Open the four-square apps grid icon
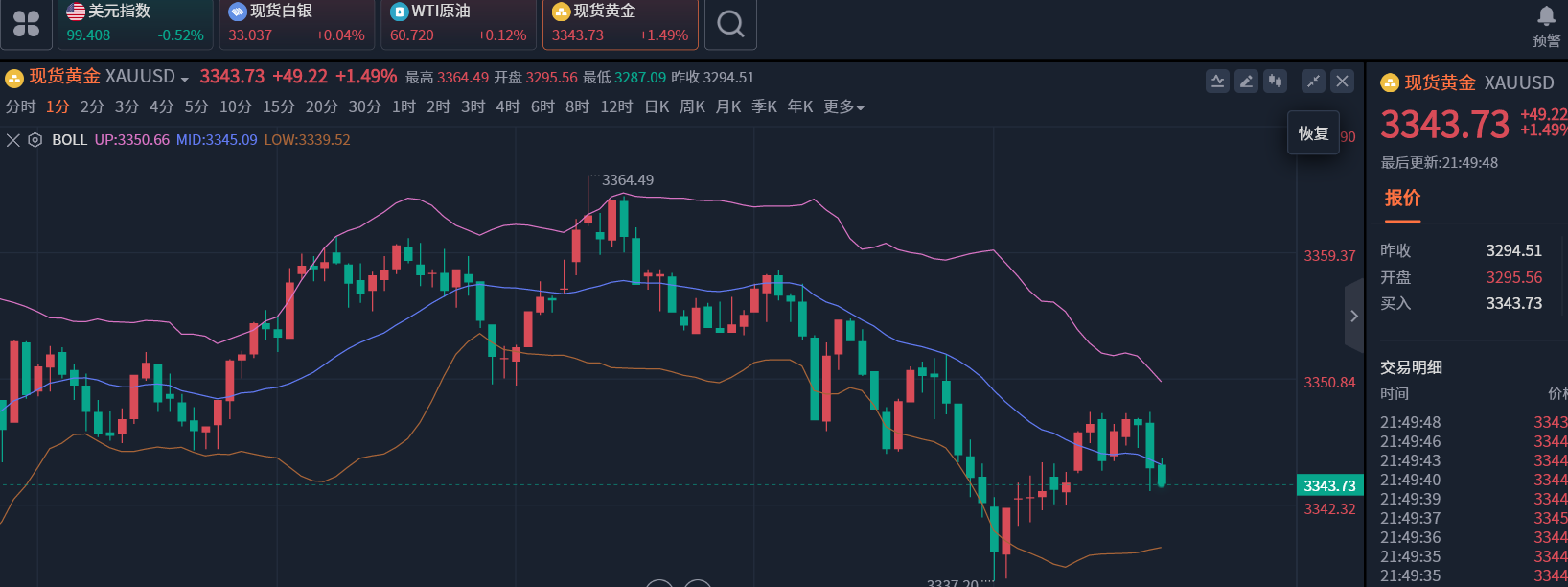The image size is (1568, 587). point(26,24)
